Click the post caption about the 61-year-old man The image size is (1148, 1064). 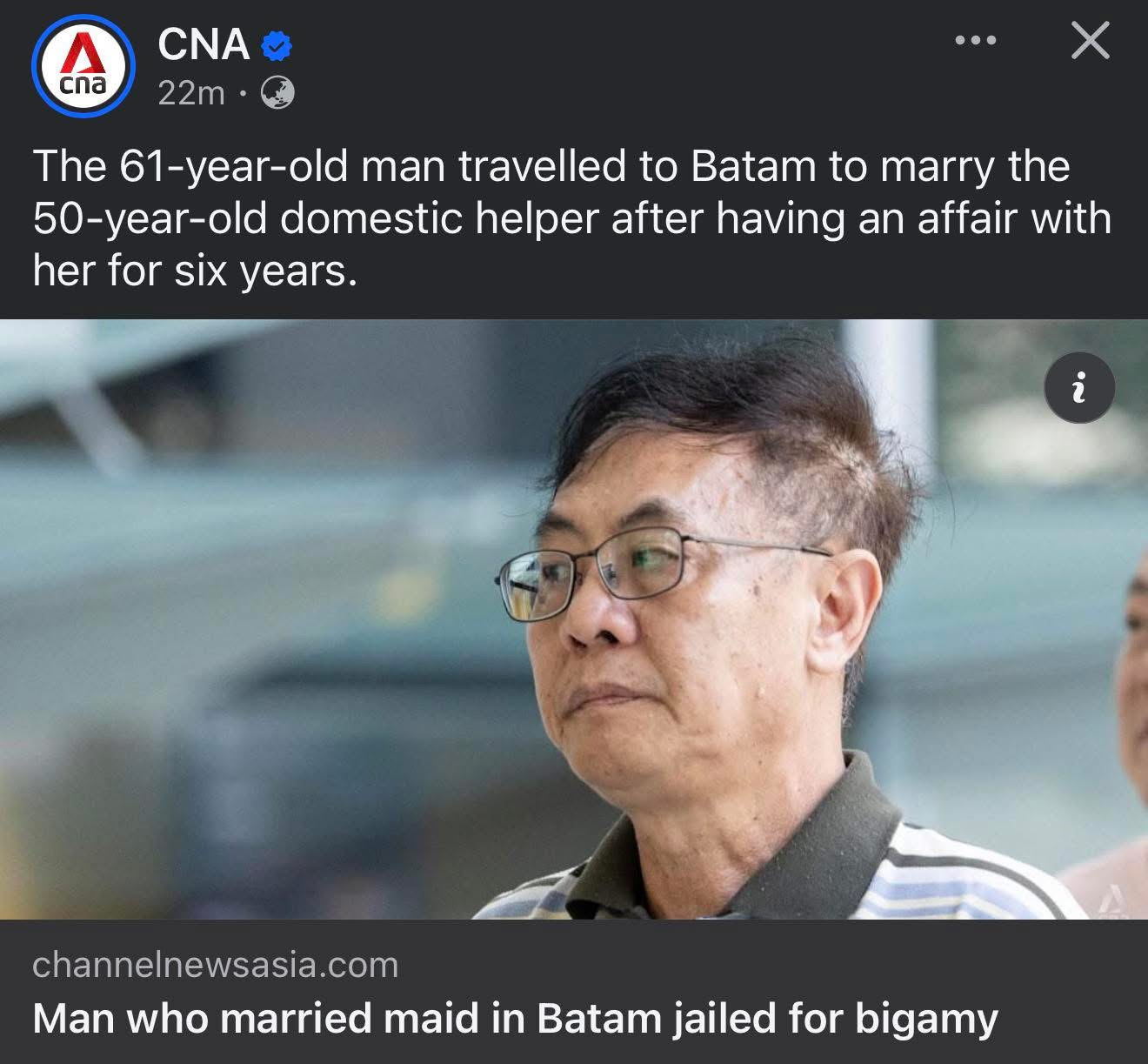point(572,217)
